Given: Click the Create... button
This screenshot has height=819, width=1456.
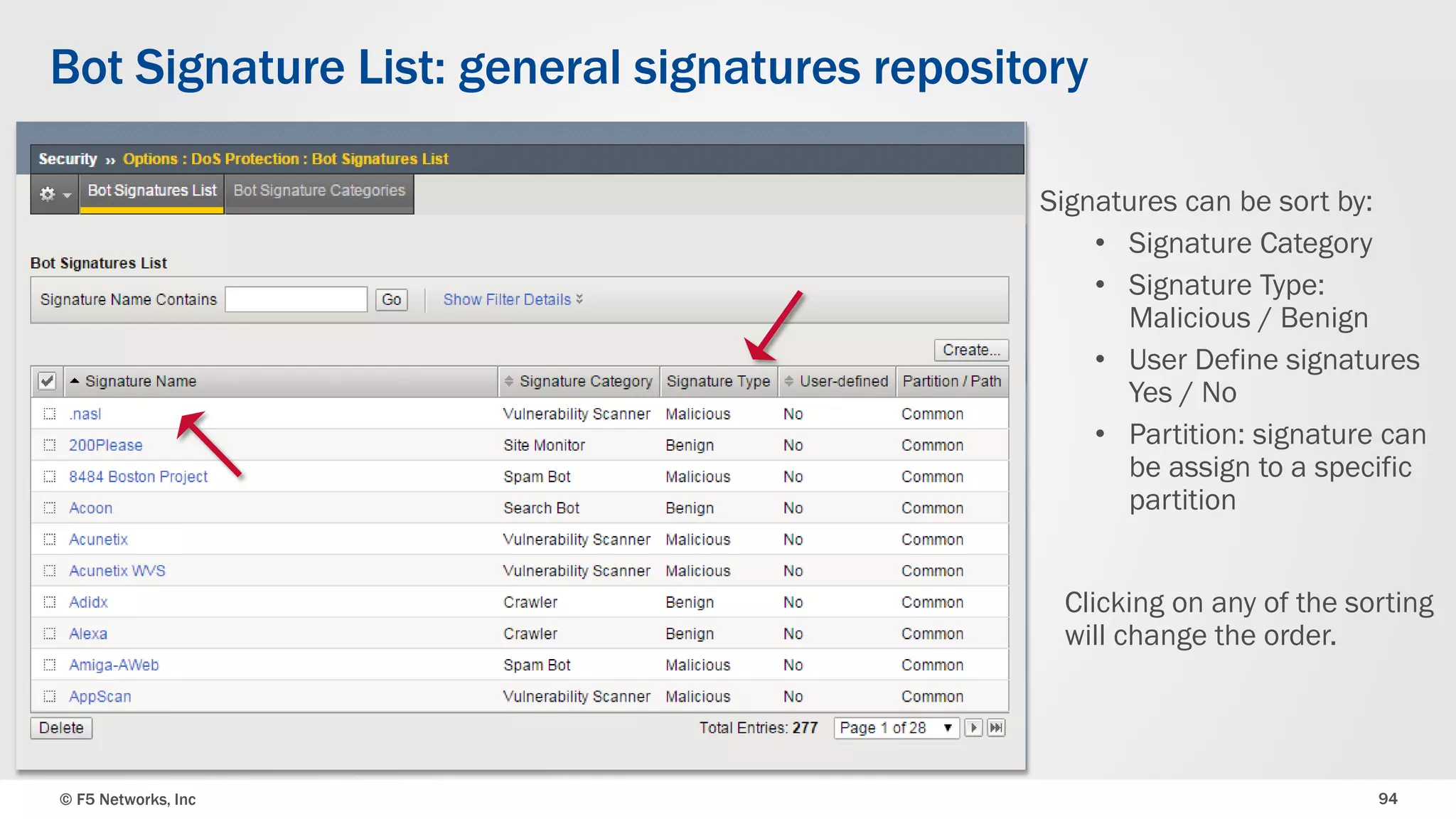Looking at the screenshot, I should pyautogui.click(x=971, y=350).
